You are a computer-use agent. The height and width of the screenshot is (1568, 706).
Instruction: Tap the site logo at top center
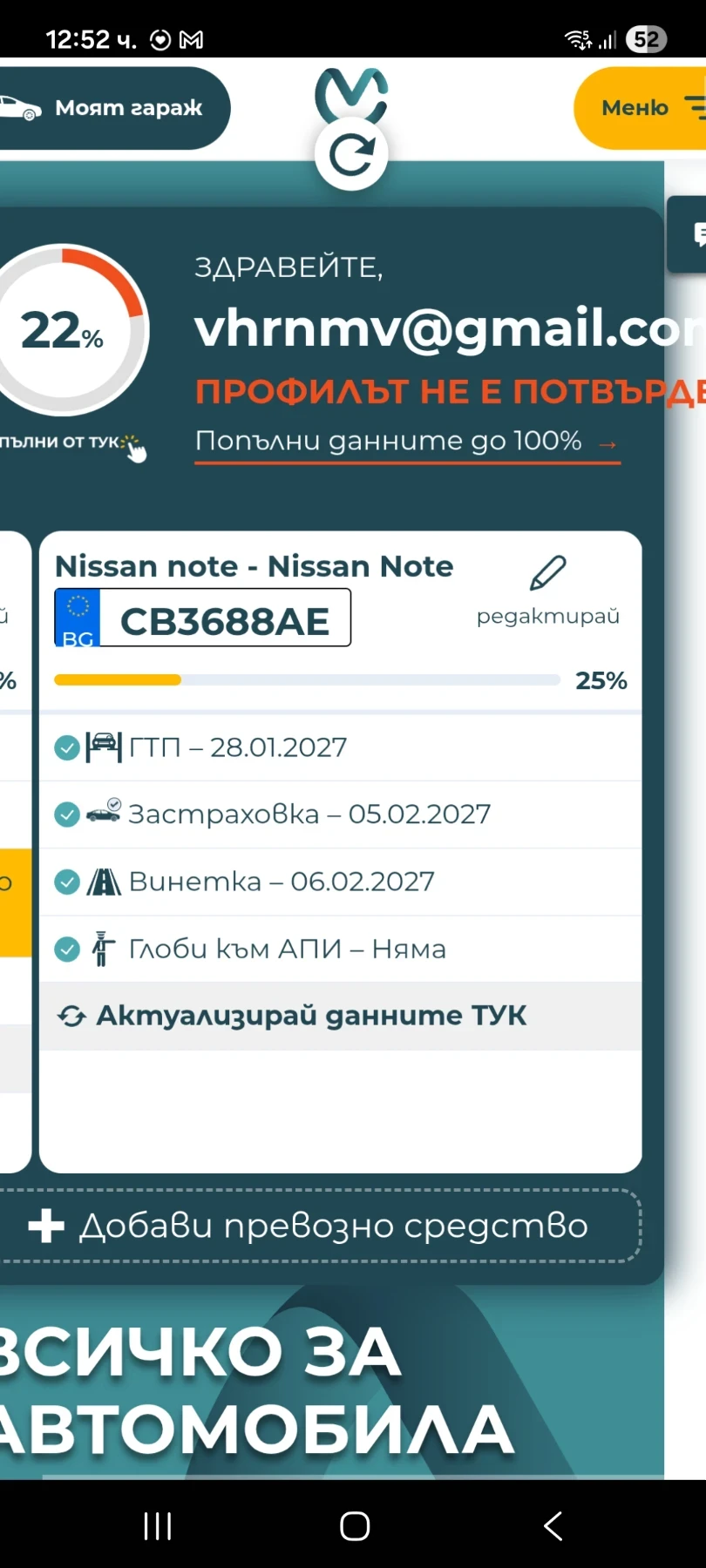tap(351, 94)
